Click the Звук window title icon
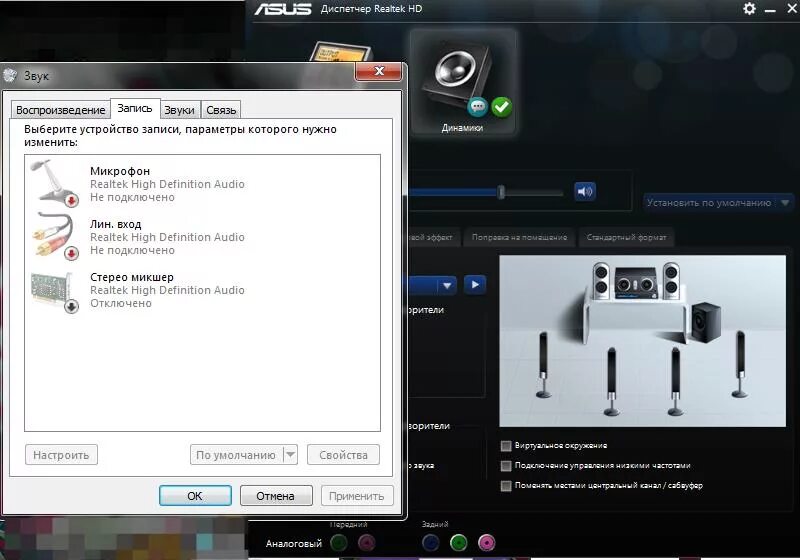The width and height of the screenshot is (800, 560). pos(10,75)
